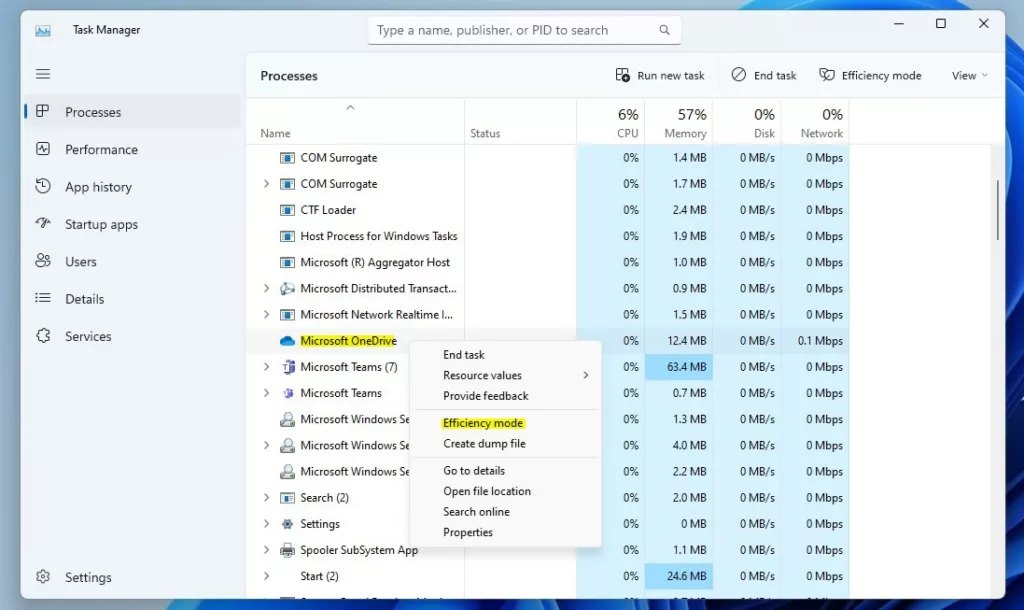
Task: Expand the second COM Surrogate group
Action: pyautogui.click(x=266, y=184)
